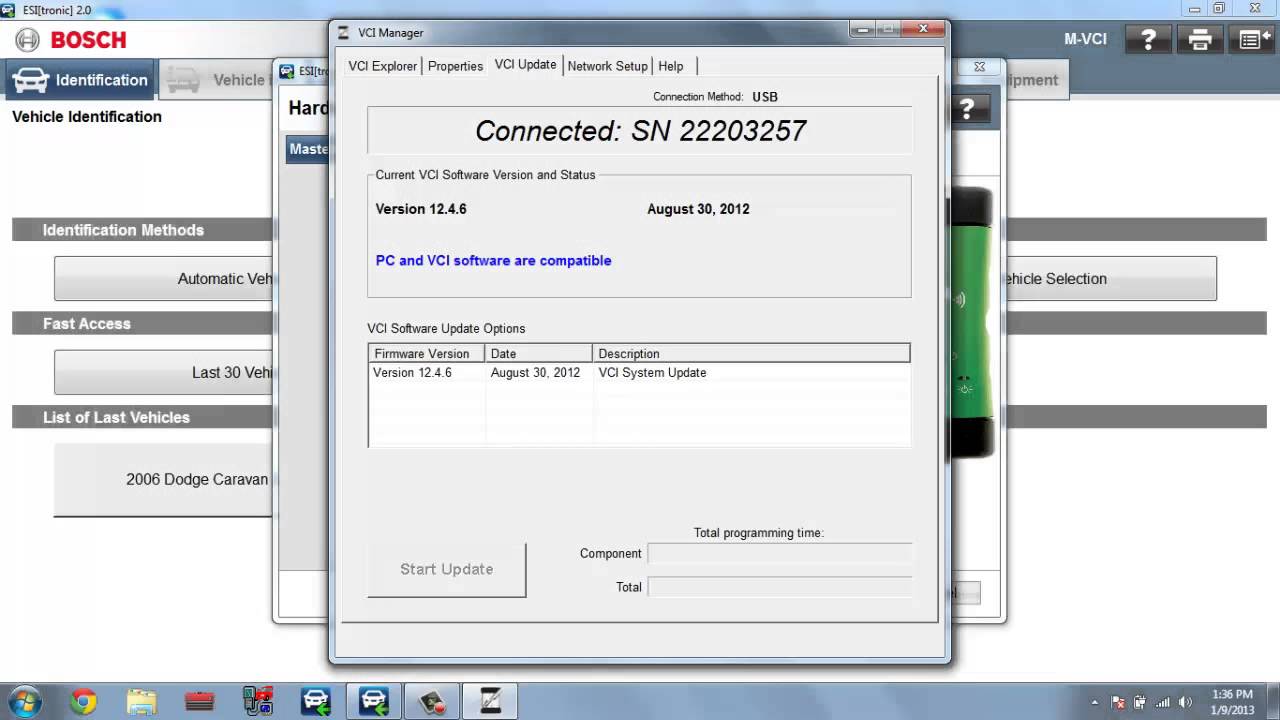
Task: Show hidden tray icons arrow
Action: point(1094,703)
